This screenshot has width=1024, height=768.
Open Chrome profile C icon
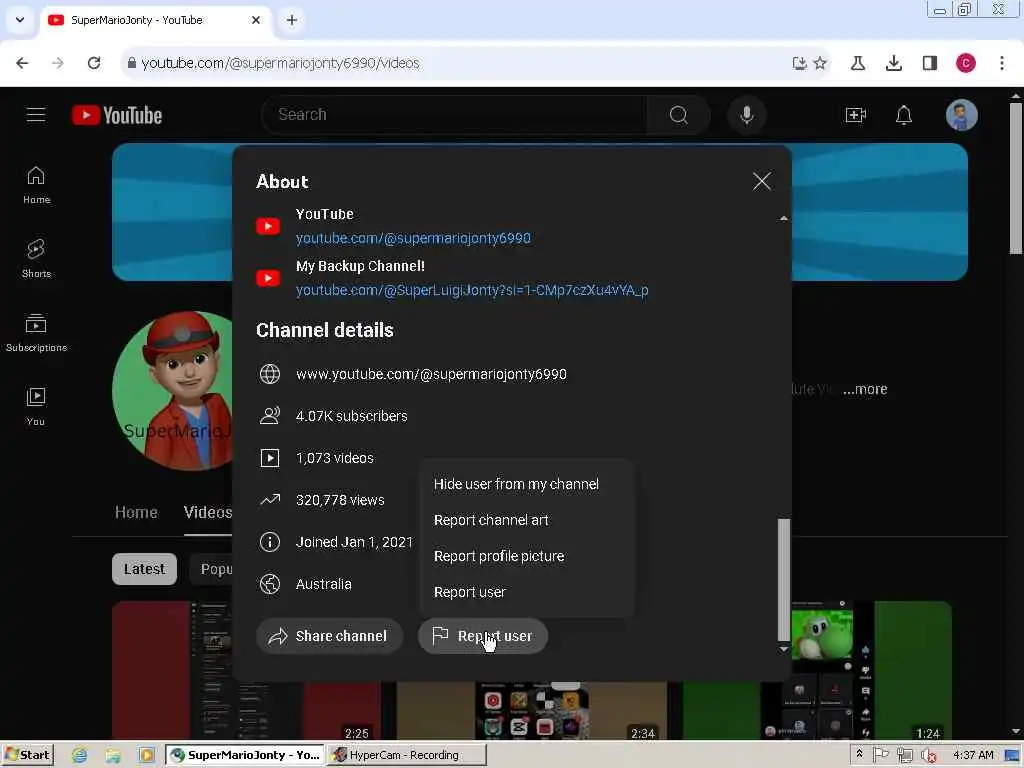tap(965, 63)
